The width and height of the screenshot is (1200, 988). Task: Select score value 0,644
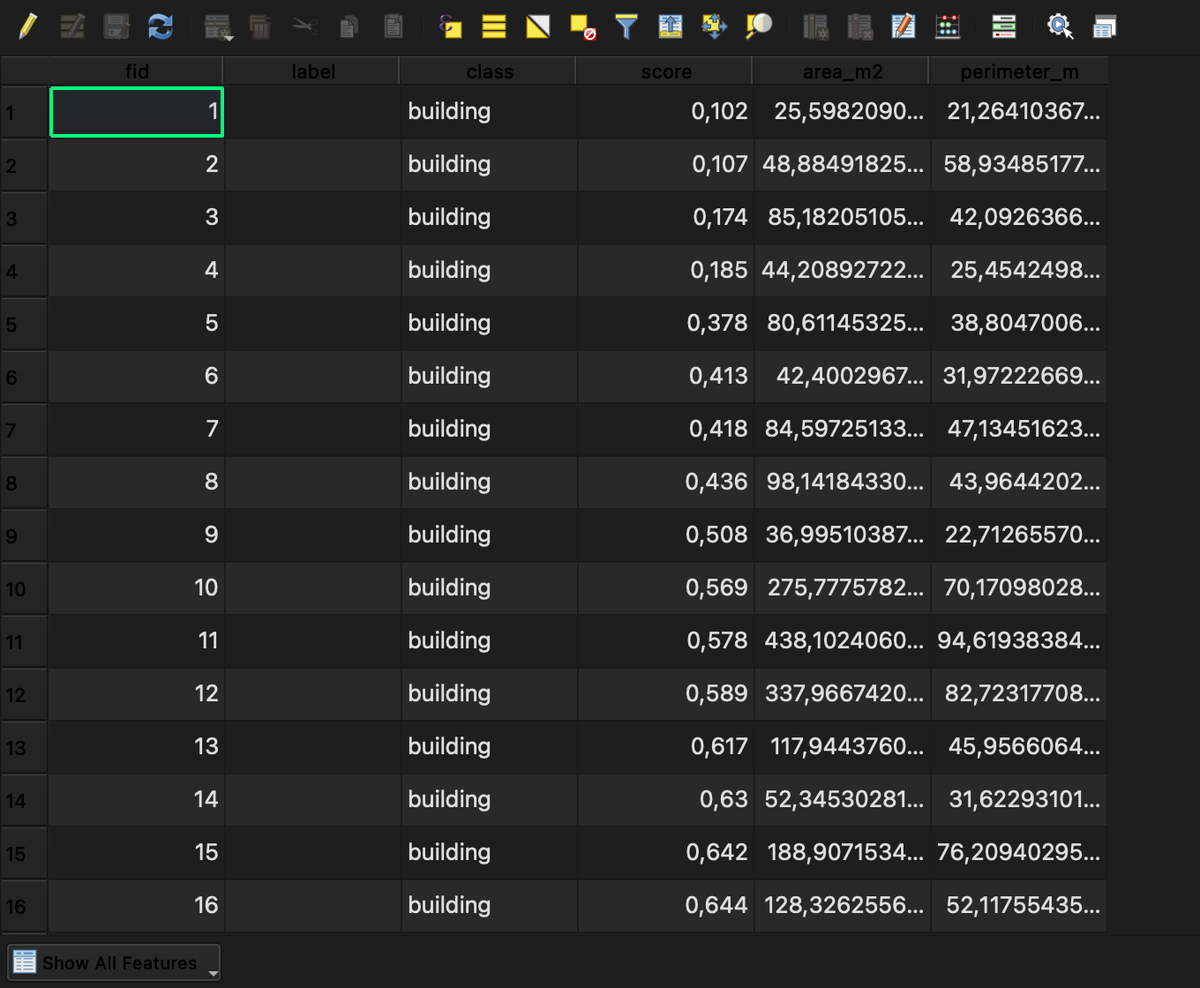point(665,905)
